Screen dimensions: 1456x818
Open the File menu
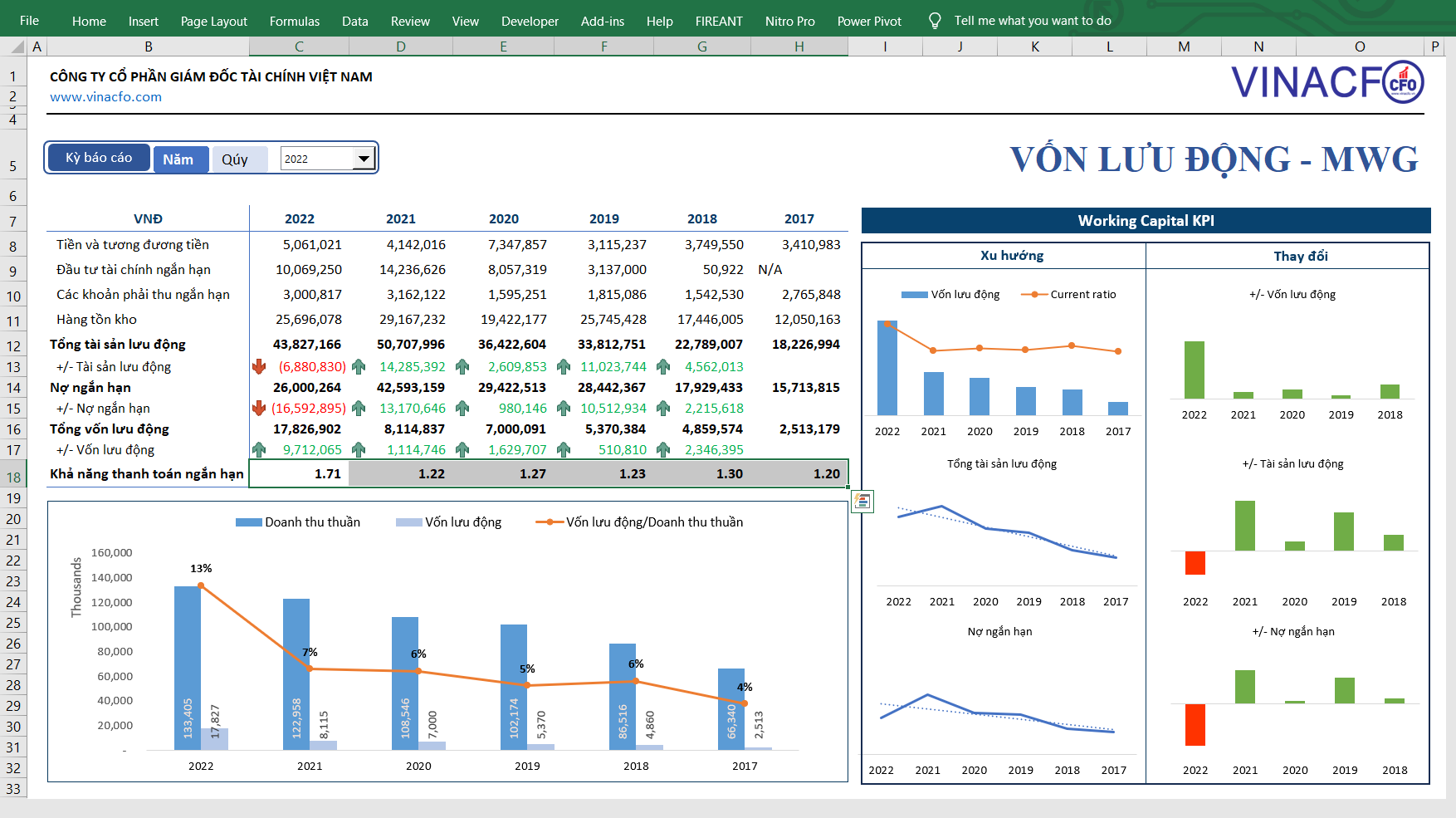[x=29, y=21]
